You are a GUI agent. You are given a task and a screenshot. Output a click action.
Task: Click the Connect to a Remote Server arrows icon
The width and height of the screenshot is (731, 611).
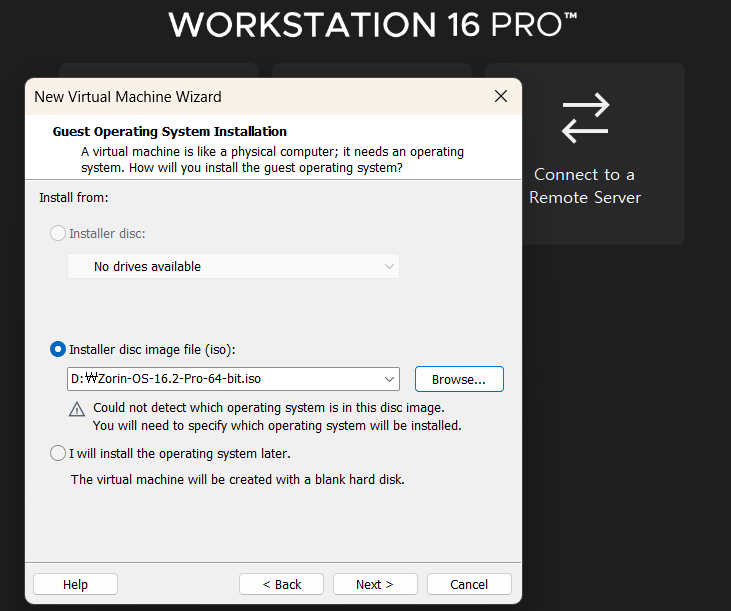(x=586, y=118)
